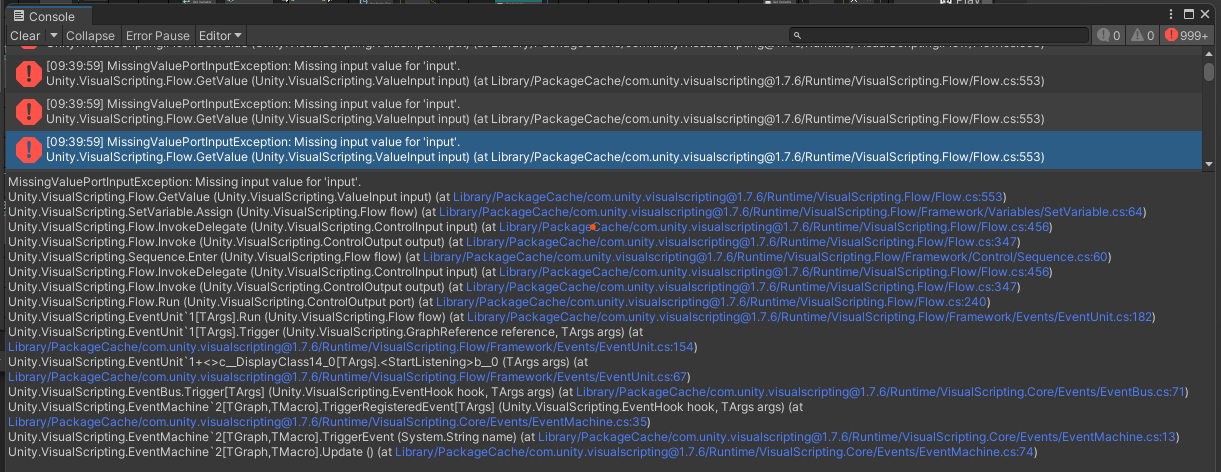
Task: Open the EventMachine.cs:35 source link
Action: pyautogui.click(x=328, y=422)
